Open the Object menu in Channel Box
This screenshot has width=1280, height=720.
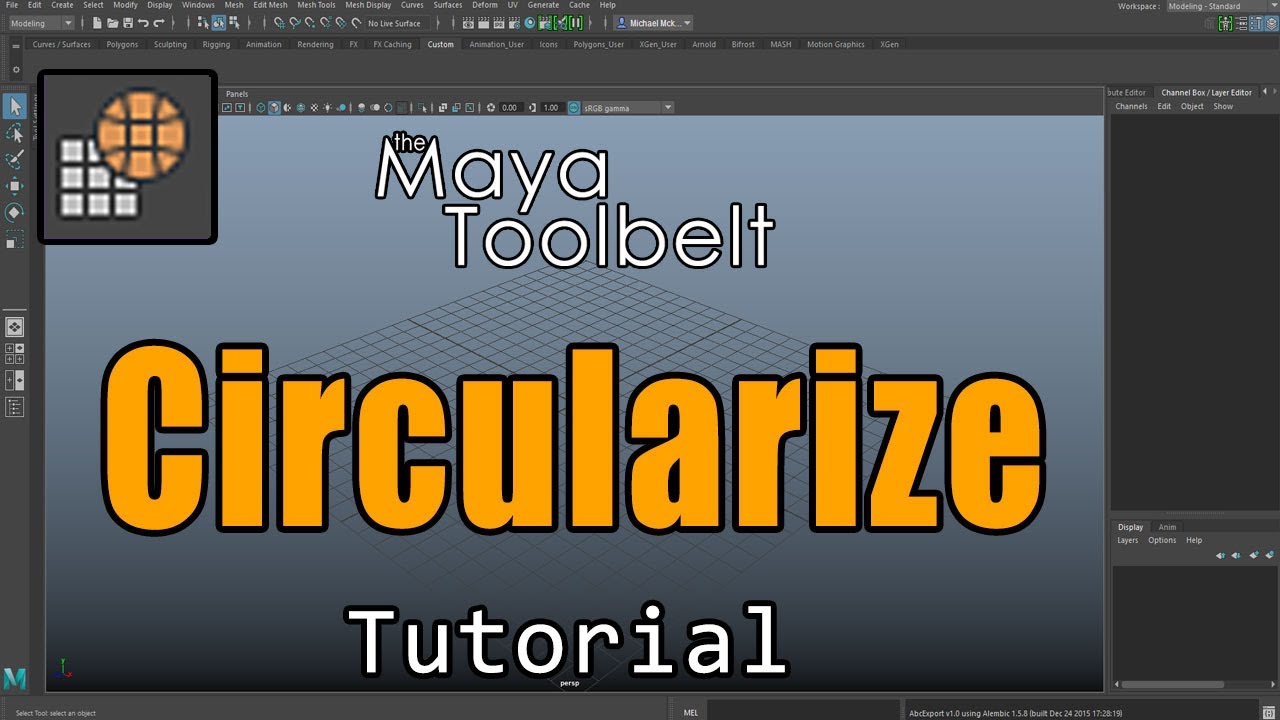(1192, 106)
